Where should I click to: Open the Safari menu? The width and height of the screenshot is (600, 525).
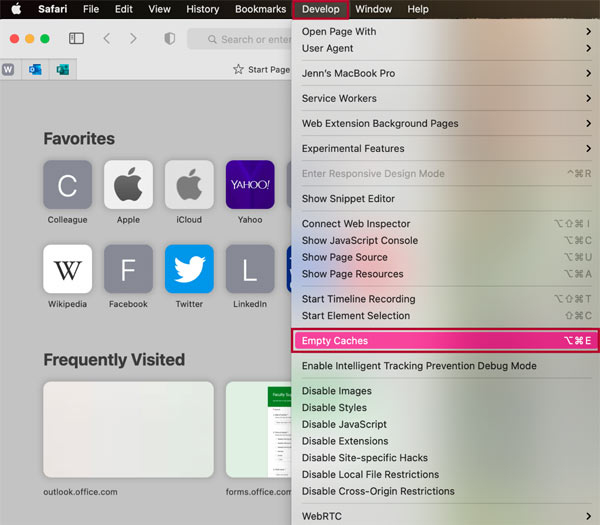[x=52, y=9]
